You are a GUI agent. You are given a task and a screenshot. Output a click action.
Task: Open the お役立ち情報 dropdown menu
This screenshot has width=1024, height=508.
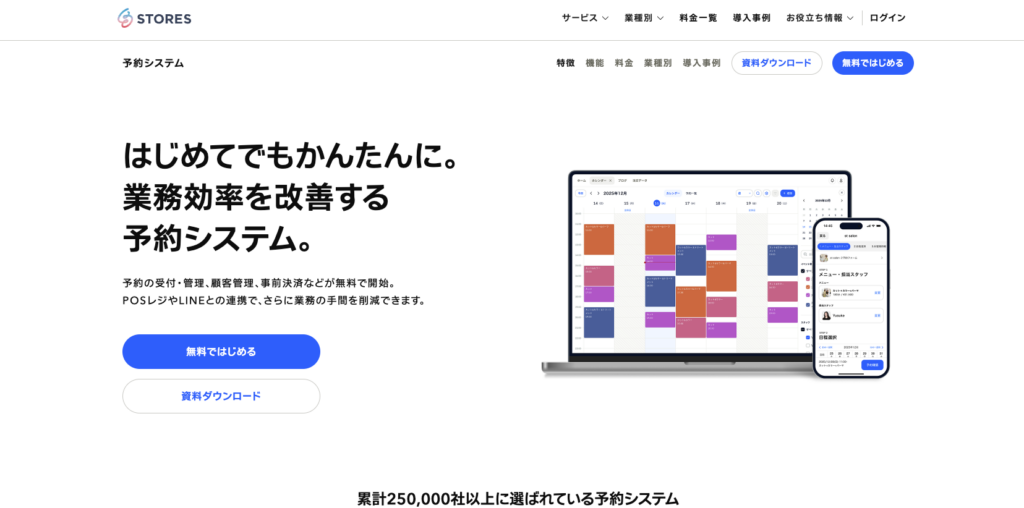[x=819, y=18]
